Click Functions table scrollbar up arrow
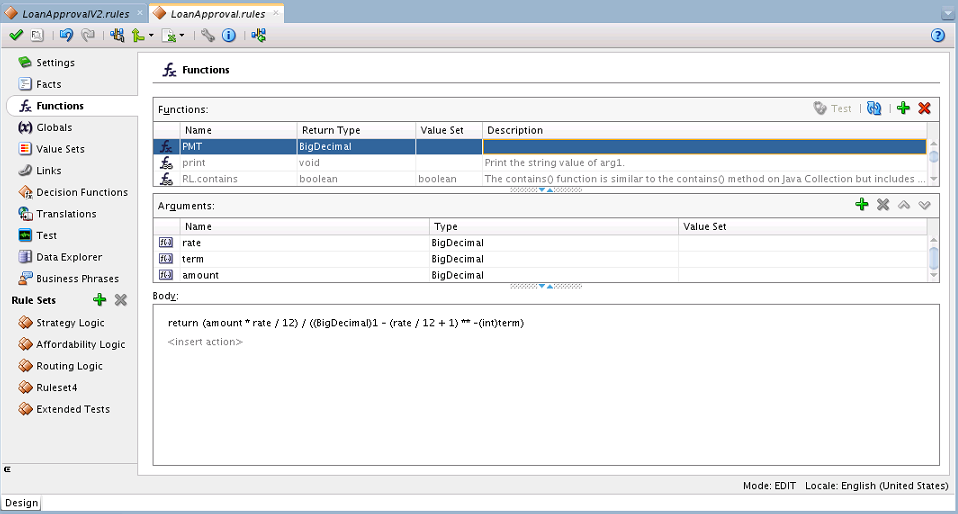This screenshot has height=514, width=958. [933, 144]
